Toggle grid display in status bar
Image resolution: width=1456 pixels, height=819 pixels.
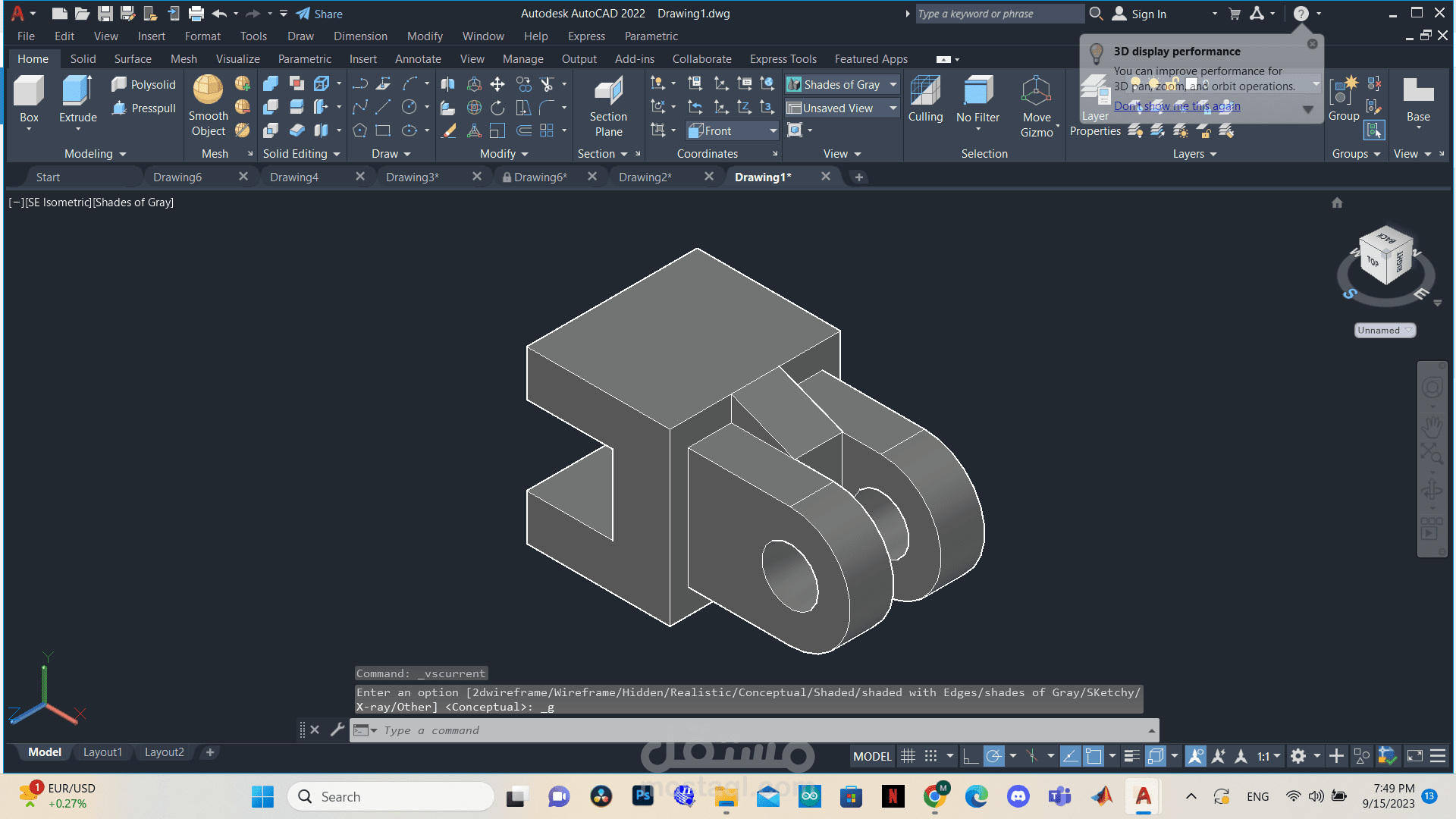[x=908, y=756]
